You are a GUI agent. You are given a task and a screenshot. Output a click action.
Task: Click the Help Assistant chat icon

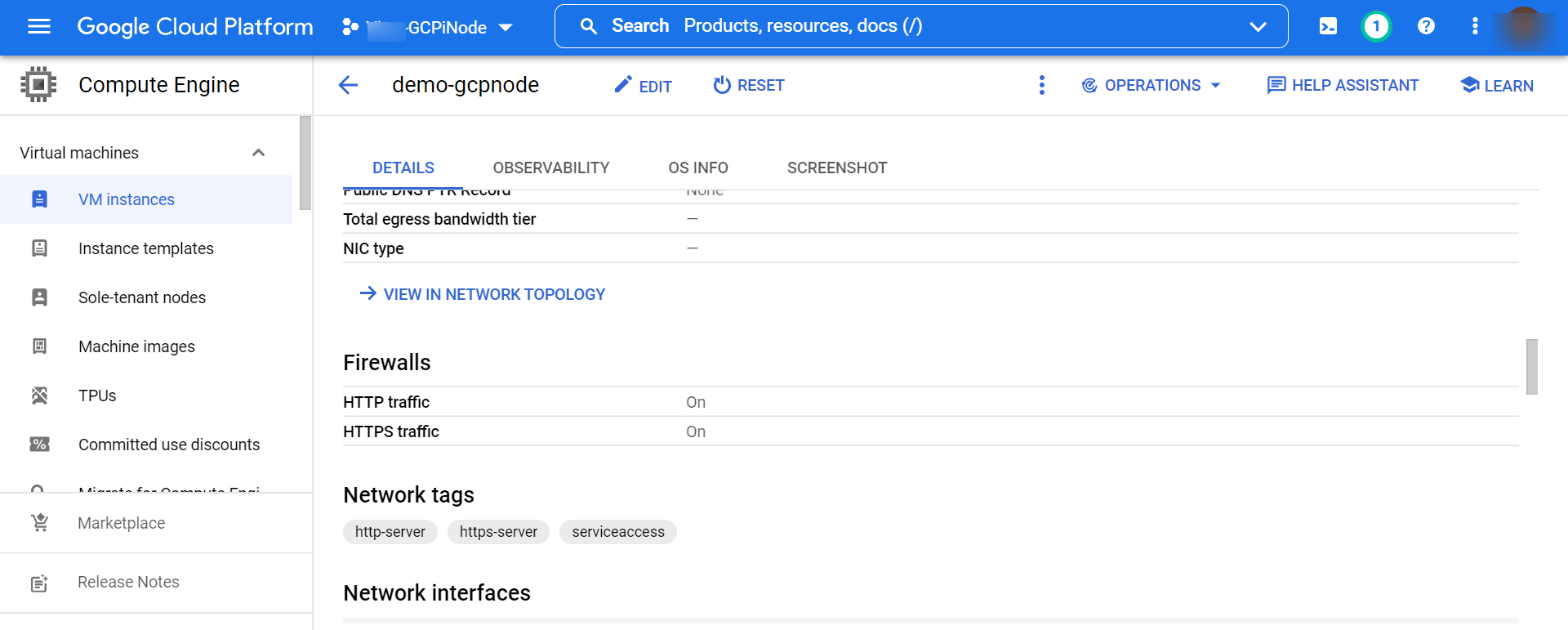1276,85
